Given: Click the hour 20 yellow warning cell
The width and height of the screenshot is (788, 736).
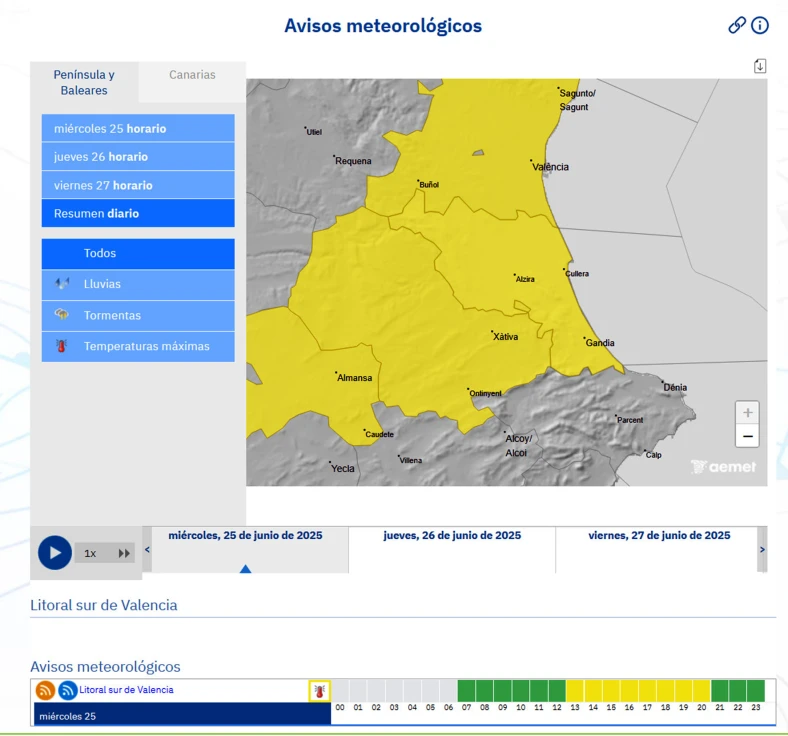Looking at the screenshot, I should click(x=702, y=691).
